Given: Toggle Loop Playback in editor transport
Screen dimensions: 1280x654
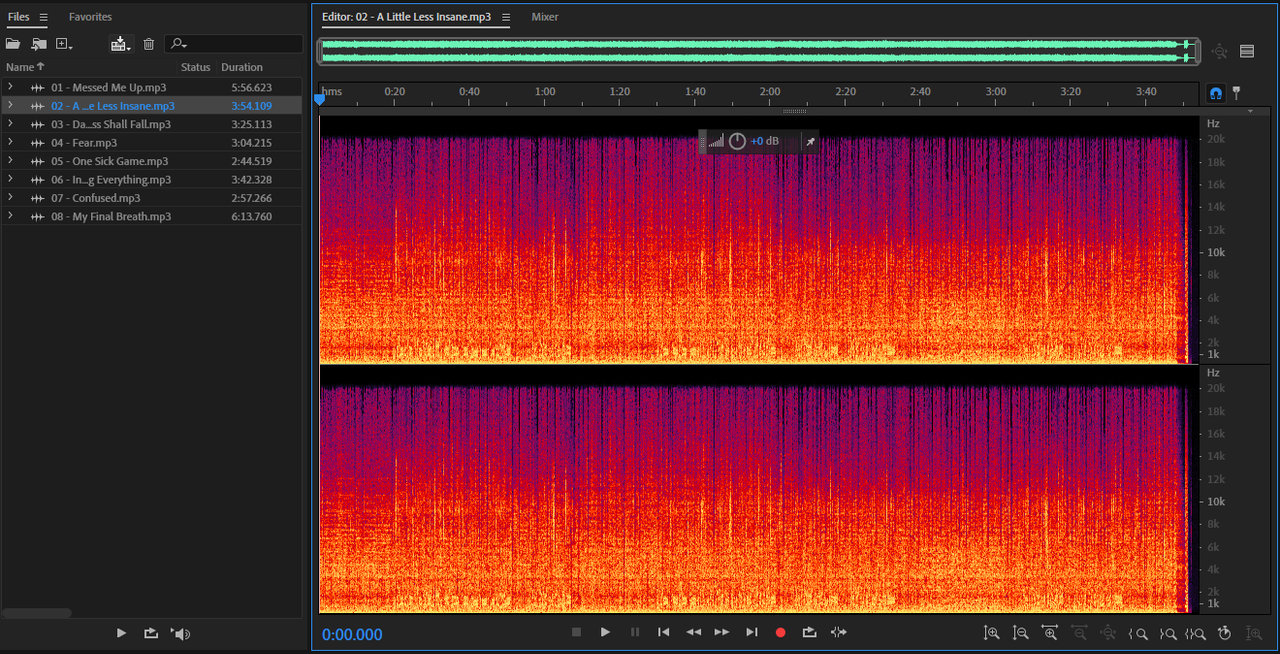Looking at the screenshot, I should 810,632.
